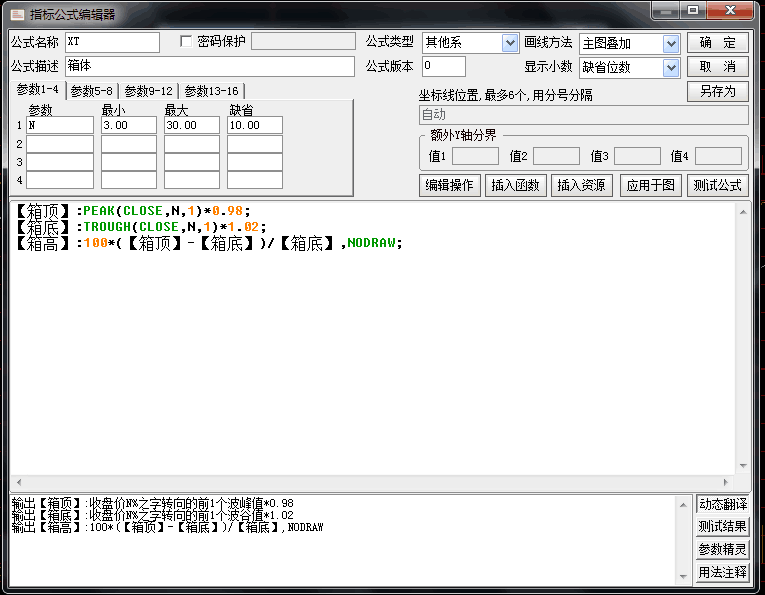Screen dimensions: 765x595
Task: Switch to the 参数9-12 tab
Action: point(149,91)
